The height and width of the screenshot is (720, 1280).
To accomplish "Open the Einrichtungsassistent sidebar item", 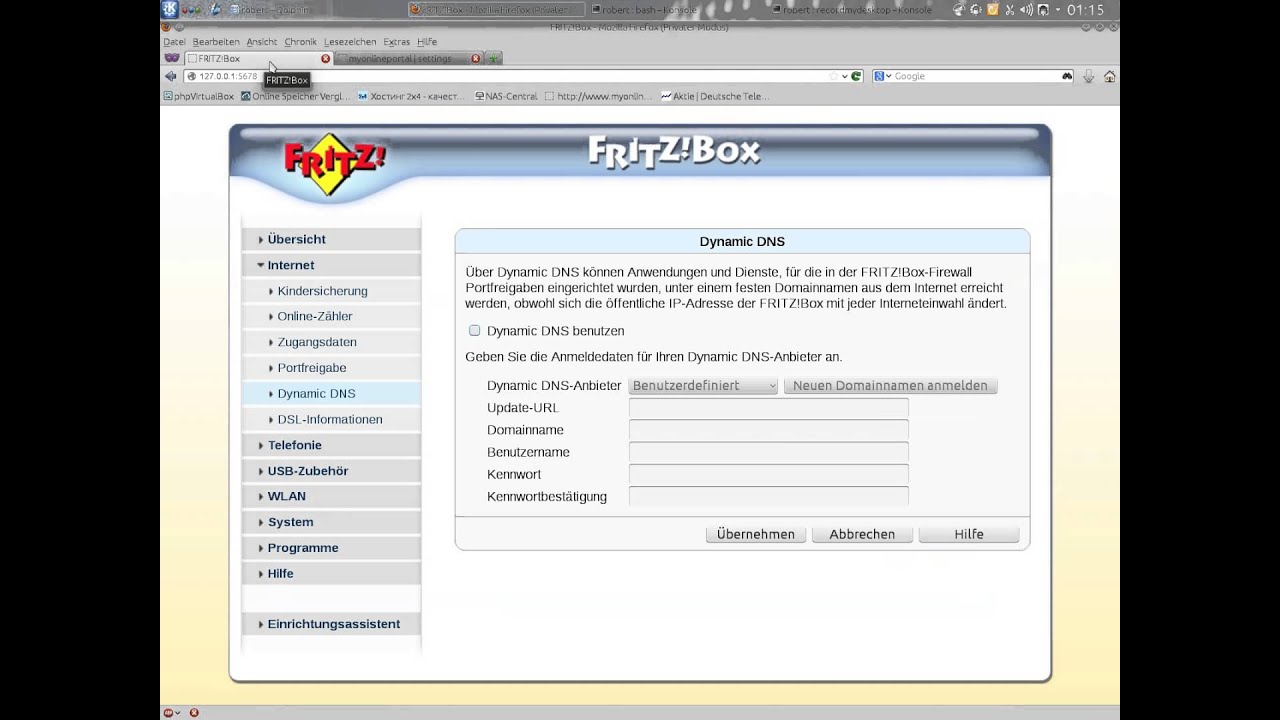I will [331, 624].
